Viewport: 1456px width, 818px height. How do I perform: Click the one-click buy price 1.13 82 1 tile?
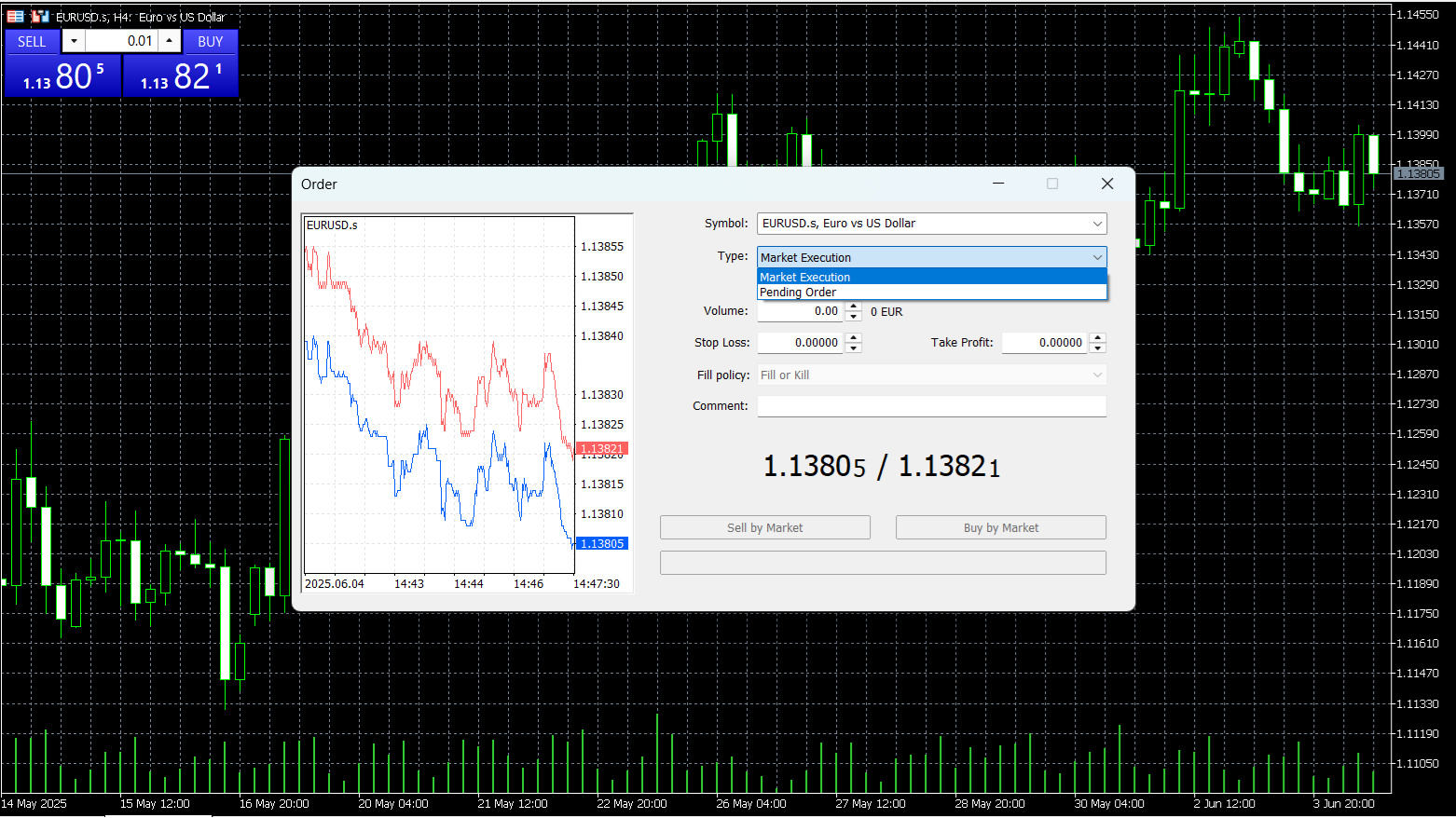[181, 75]
